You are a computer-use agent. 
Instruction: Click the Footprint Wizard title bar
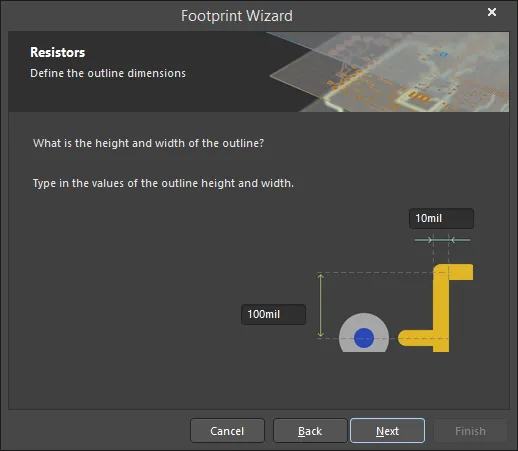pos(237,16)
